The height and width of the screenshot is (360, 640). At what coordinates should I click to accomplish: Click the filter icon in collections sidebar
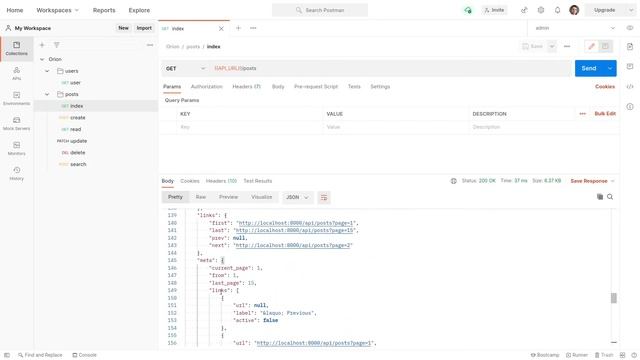(57, 45)
